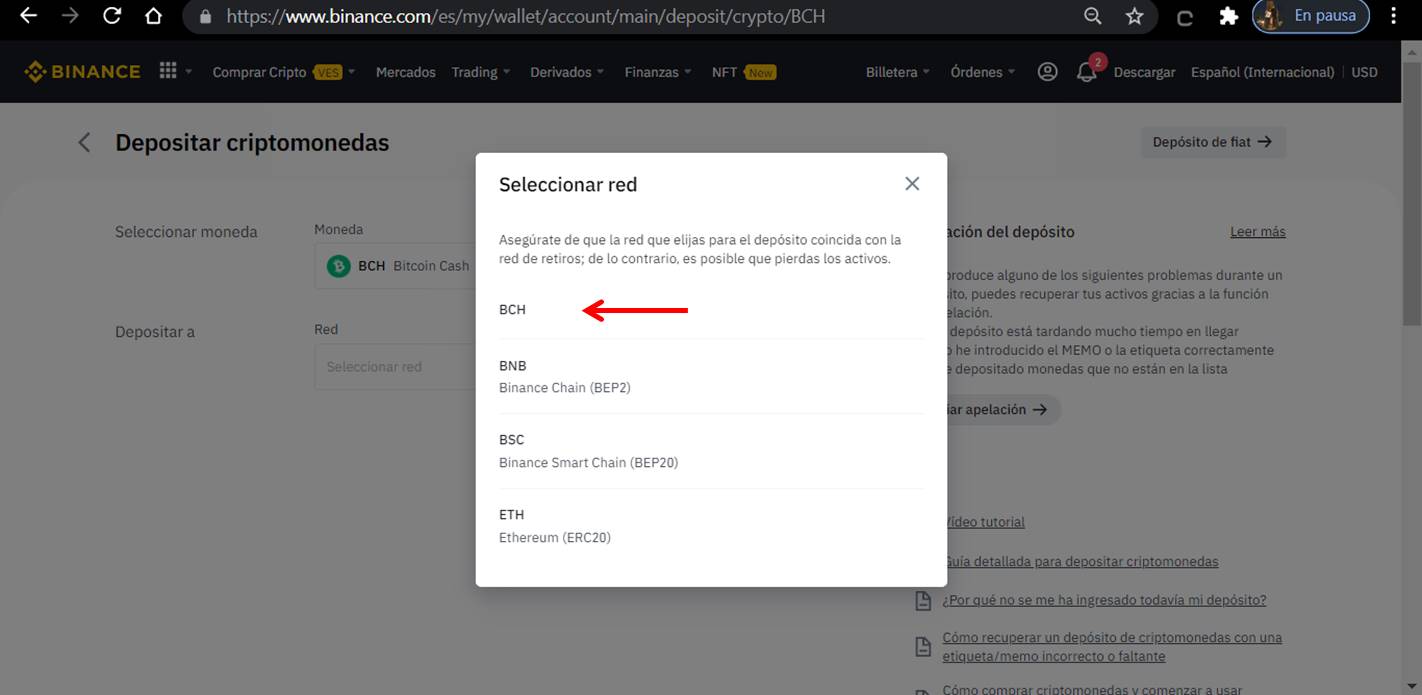The width and height of the screenshot is (1422, 695).
Task: Click document icon beside '¿Por qué no se me ha ingresado'
Action: [x=924, y=601]
